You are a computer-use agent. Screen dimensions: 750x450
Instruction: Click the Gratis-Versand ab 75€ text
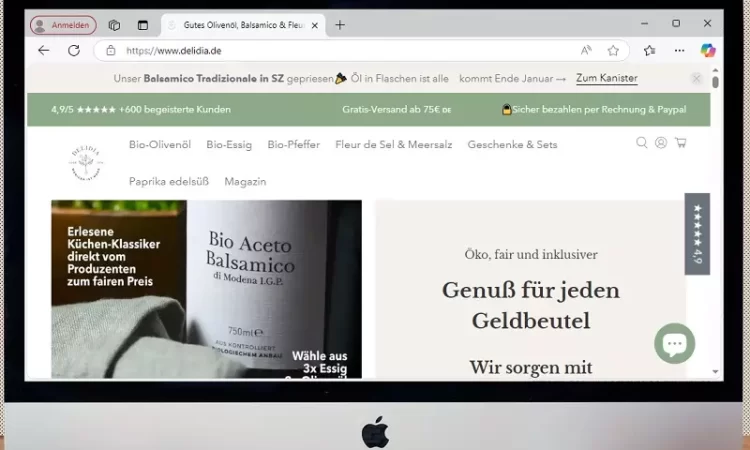point(397,110)
